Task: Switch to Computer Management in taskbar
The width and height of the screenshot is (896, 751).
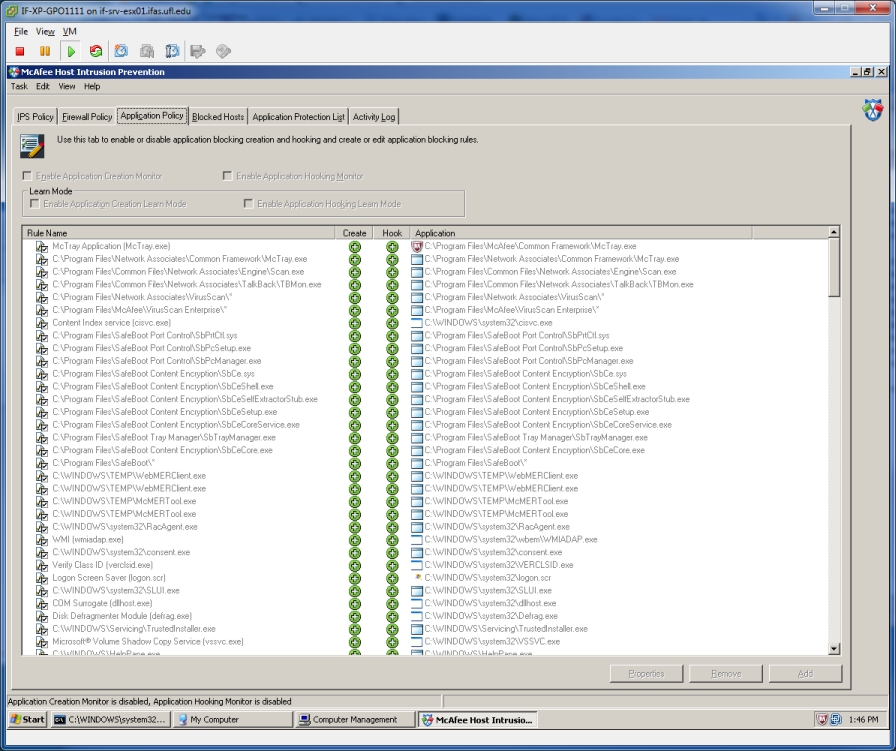Action: (355, 720)
